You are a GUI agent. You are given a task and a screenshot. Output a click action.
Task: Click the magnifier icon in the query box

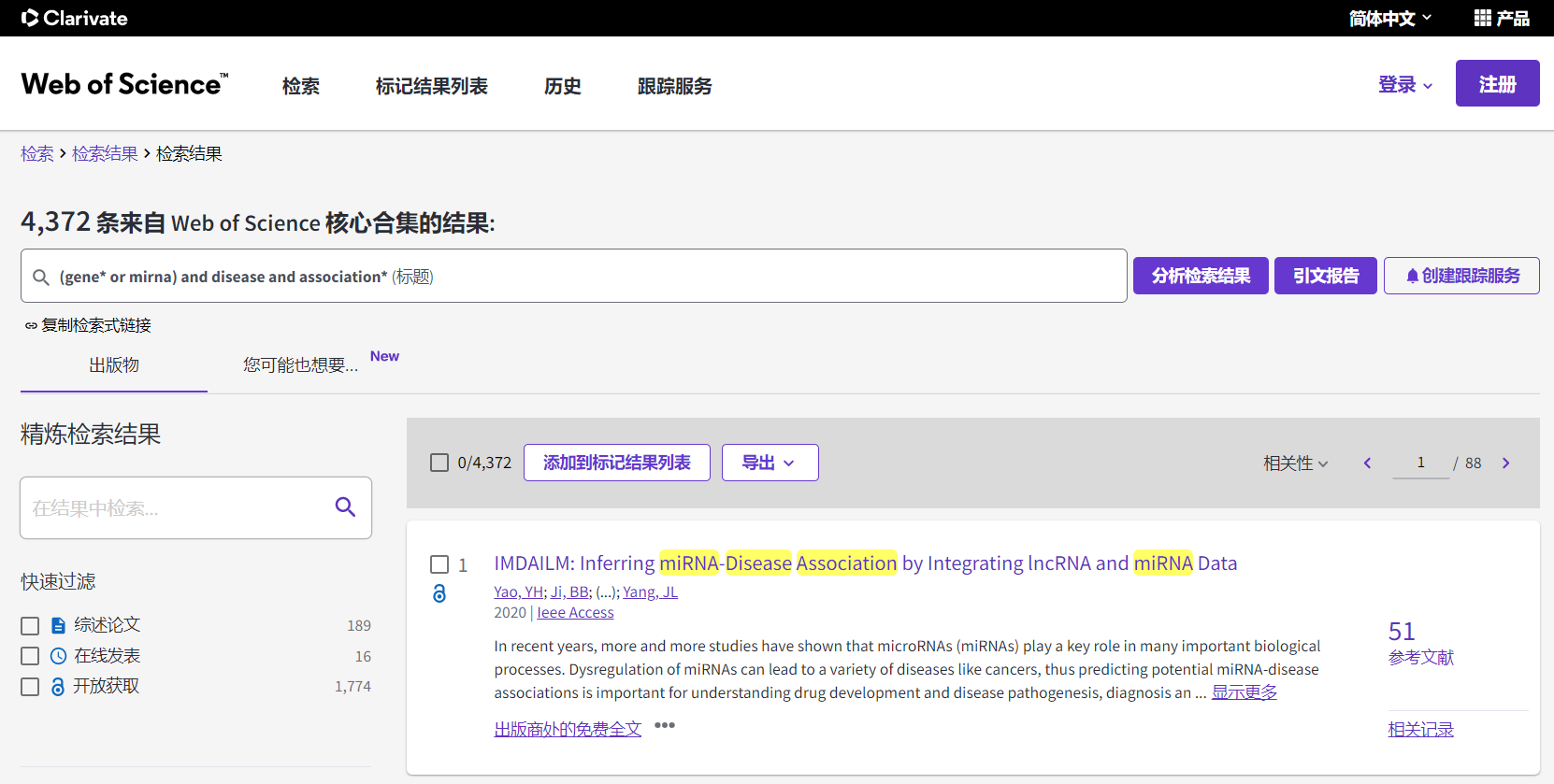click(x=41, y=277)
